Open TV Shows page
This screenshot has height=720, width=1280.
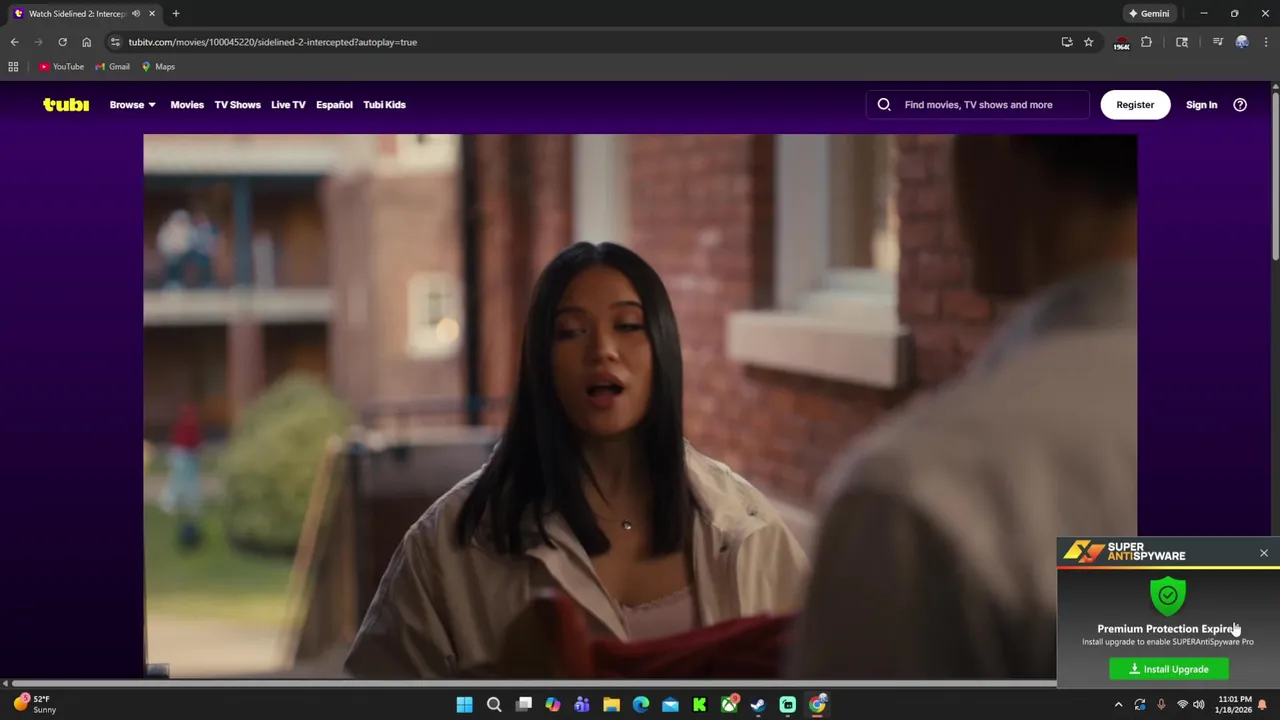[237, 104]
